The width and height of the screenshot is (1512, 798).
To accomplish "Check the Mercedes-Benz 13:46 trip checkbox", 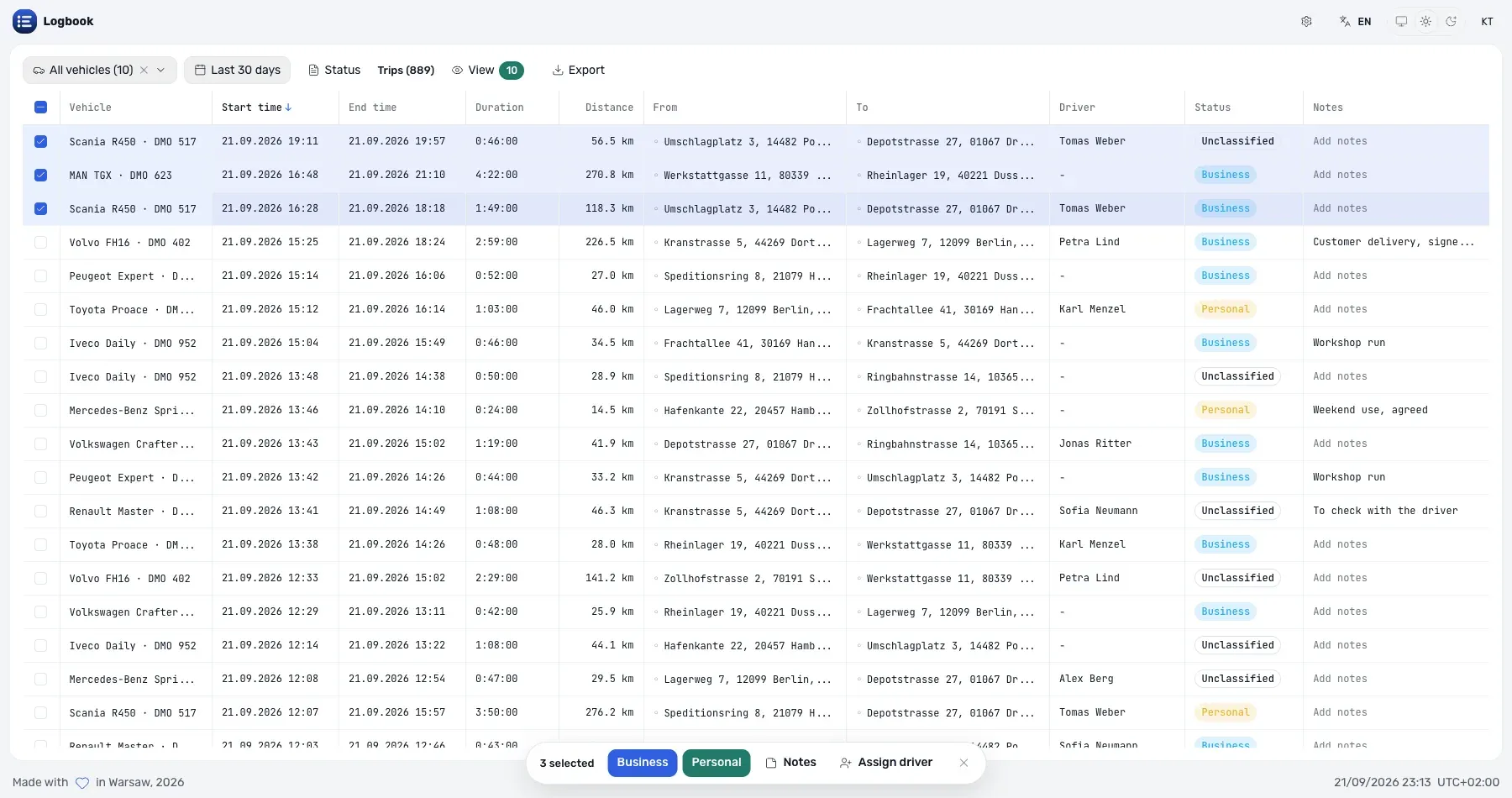I will coord(41,410).
